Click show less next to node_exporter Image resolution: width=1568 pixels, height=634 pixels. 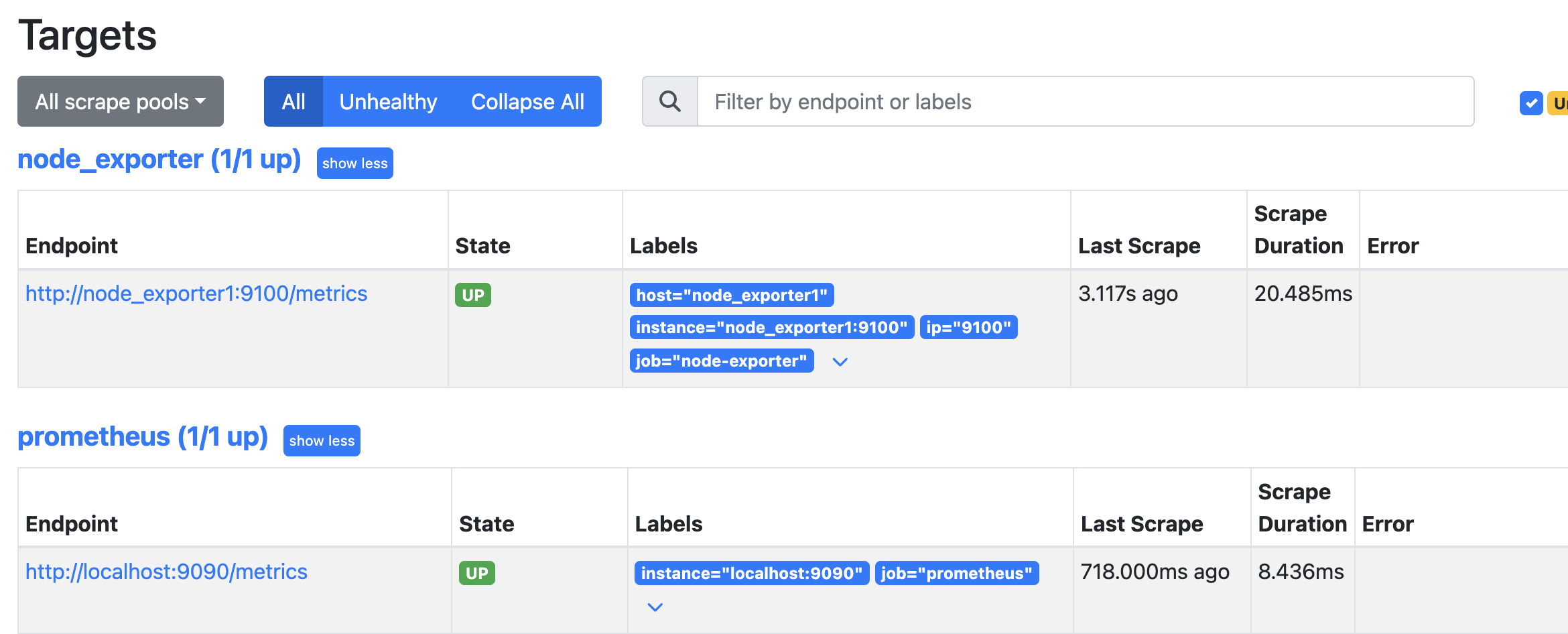tap(354, 164)
